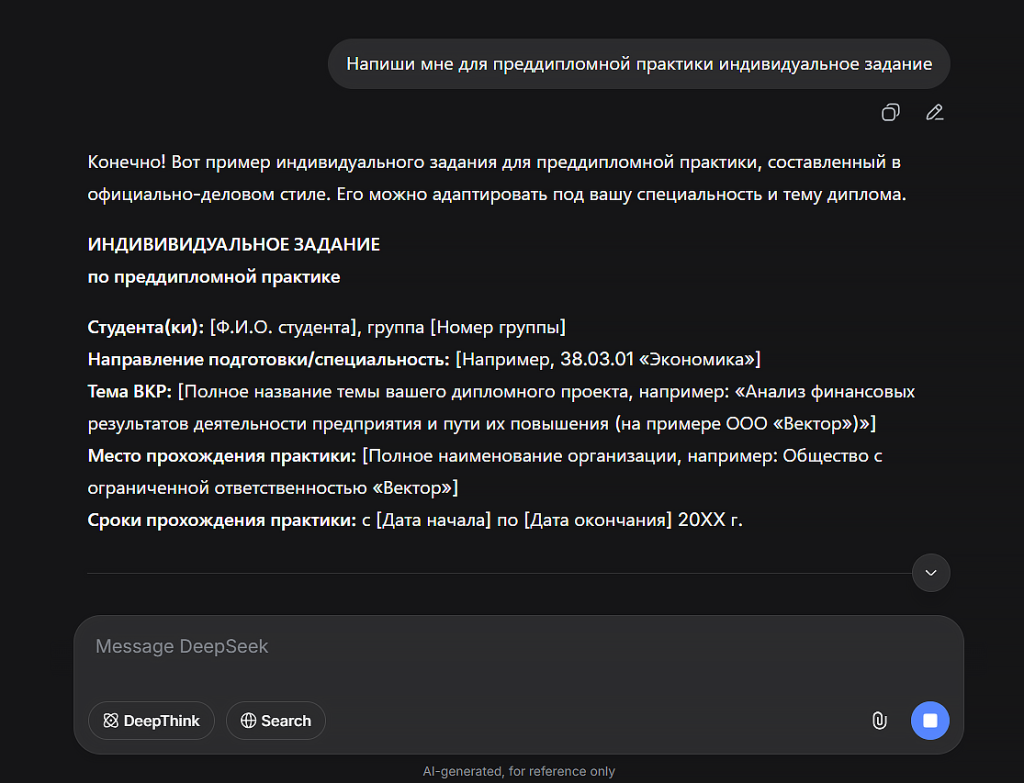Attach a file with the paperclip icon
The image size is (1024, 783).
tap(879, 720)
